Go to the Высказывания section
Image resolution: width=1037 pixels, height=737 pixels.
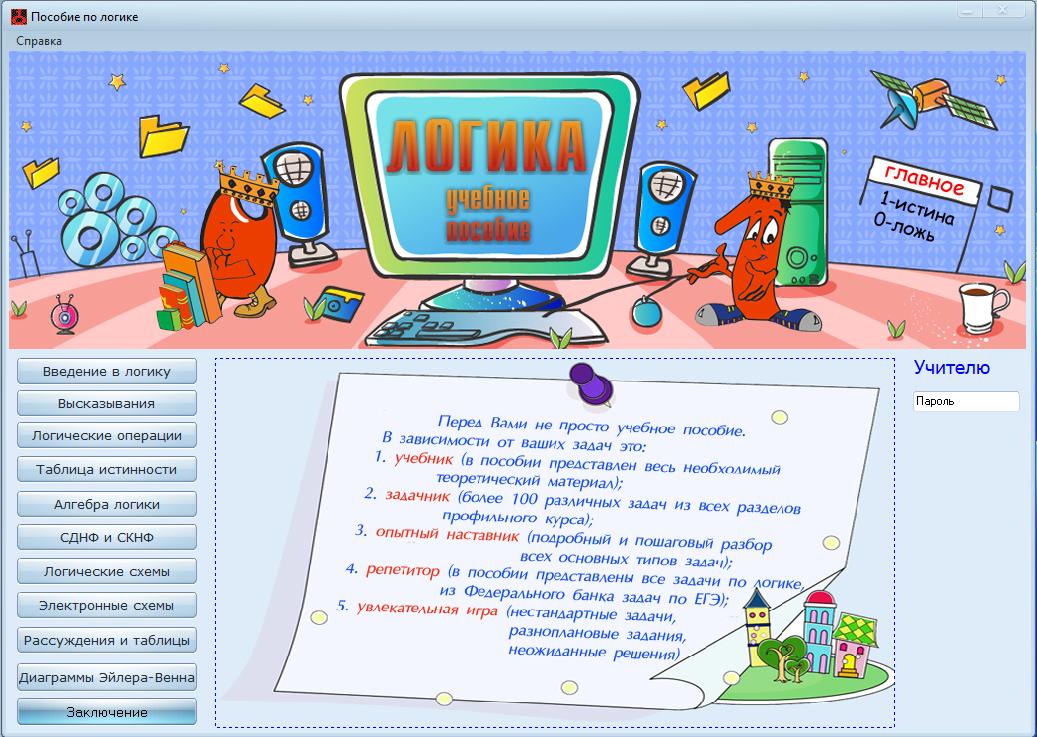click(x=106, y=403)
